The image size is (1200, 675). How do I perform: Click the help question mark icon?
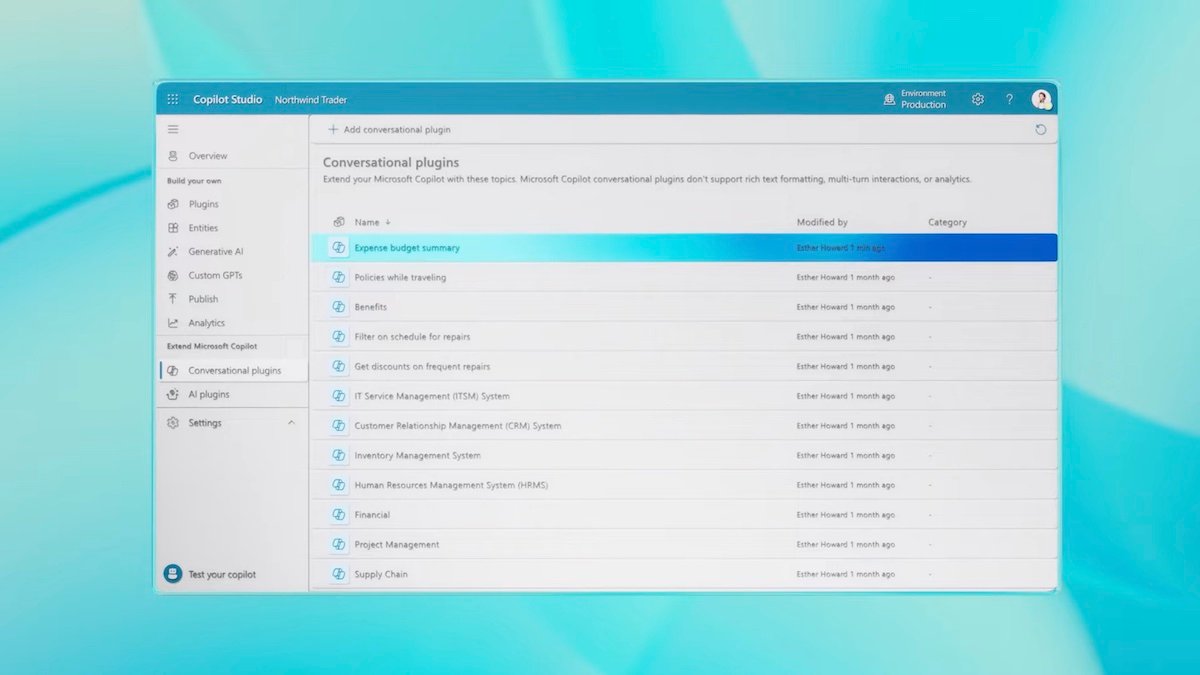pyautogui.click(x=1009, y=99)
